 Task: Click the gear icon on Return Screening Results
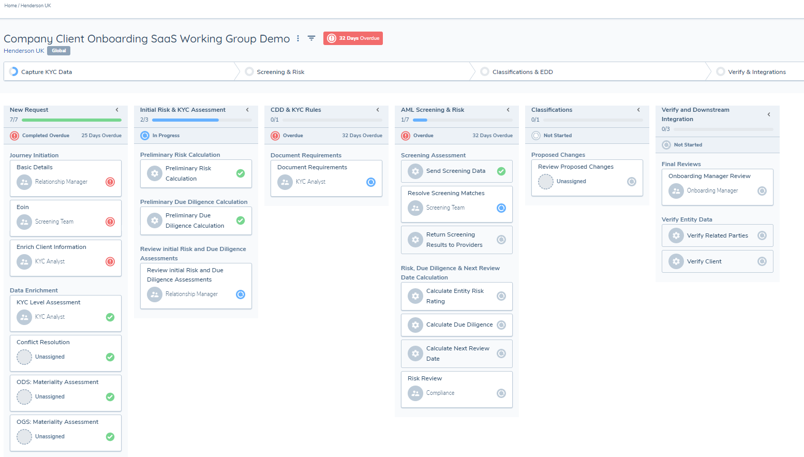point(415,240)
